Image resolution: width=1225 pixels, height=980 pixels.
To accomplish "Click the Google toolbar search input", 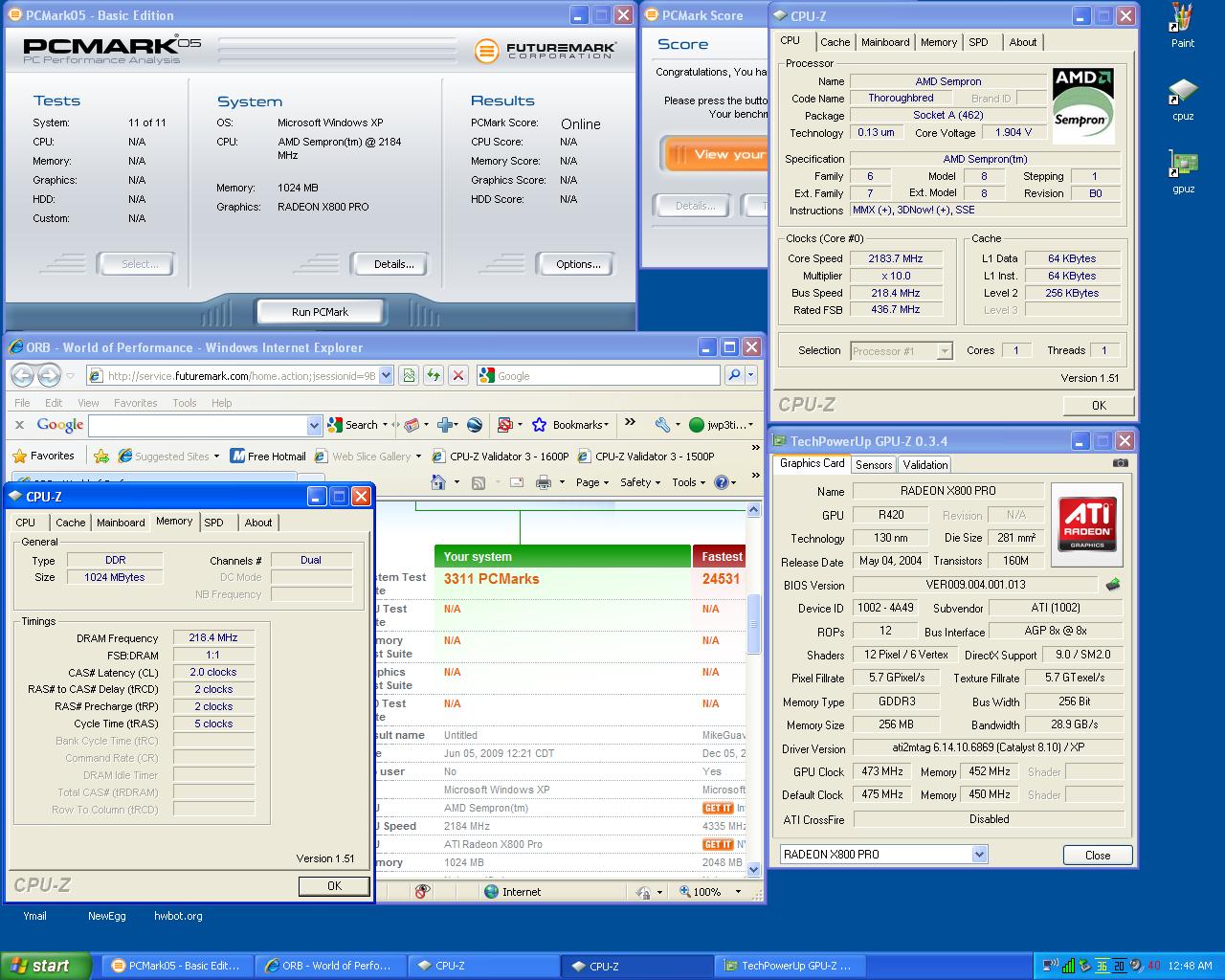I will point(198,425).
